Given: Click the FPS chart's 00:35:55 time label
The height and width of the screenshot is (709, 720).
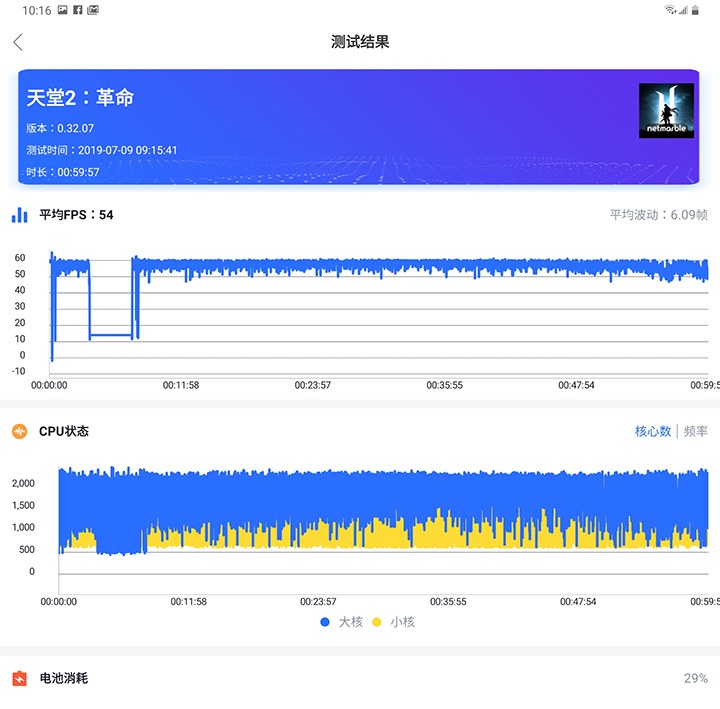Looking at the screenshot, I should point(444,385).
